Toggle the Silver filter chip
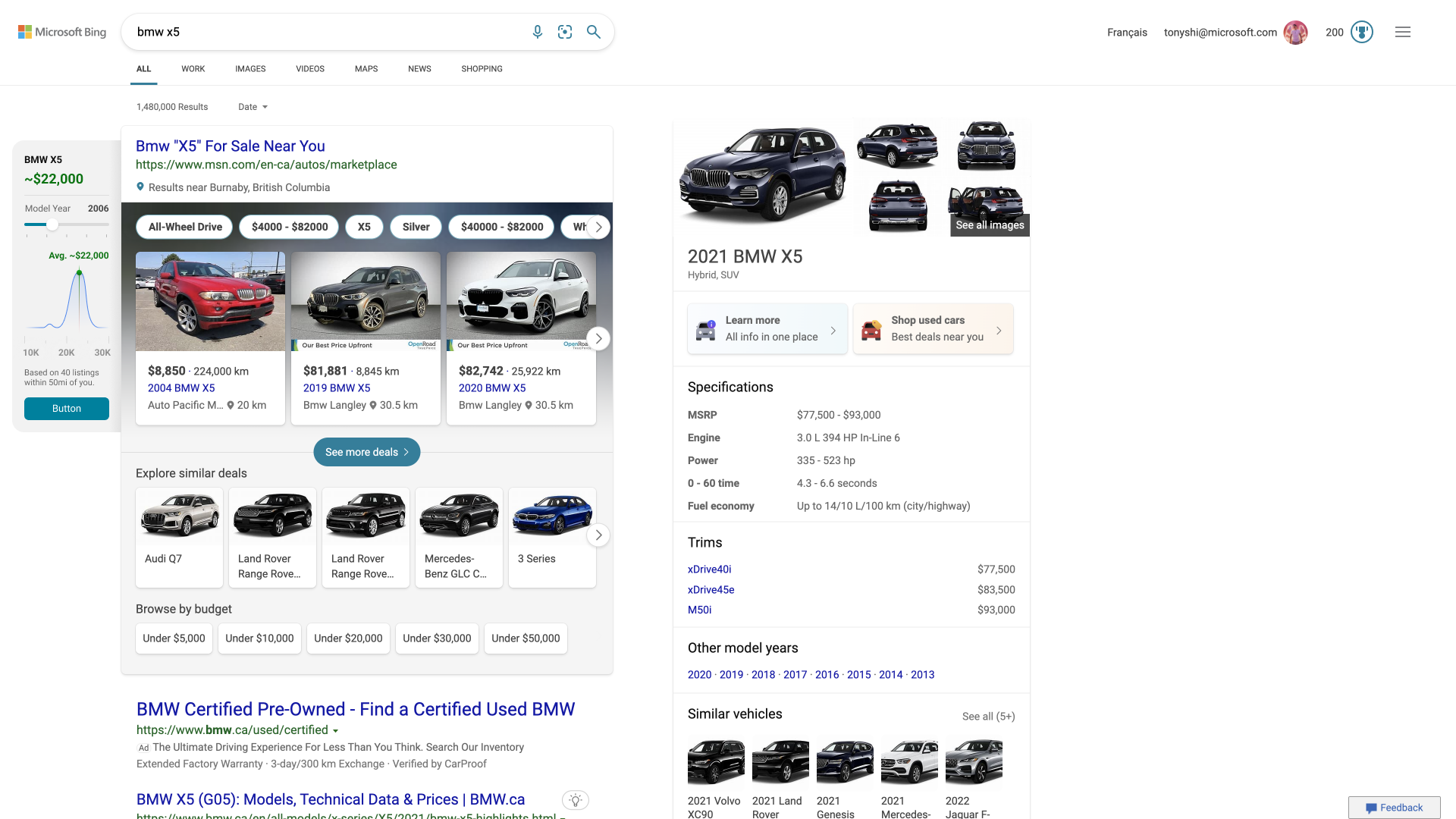This screenshot has width=1456, height=819. click(416, 227)
